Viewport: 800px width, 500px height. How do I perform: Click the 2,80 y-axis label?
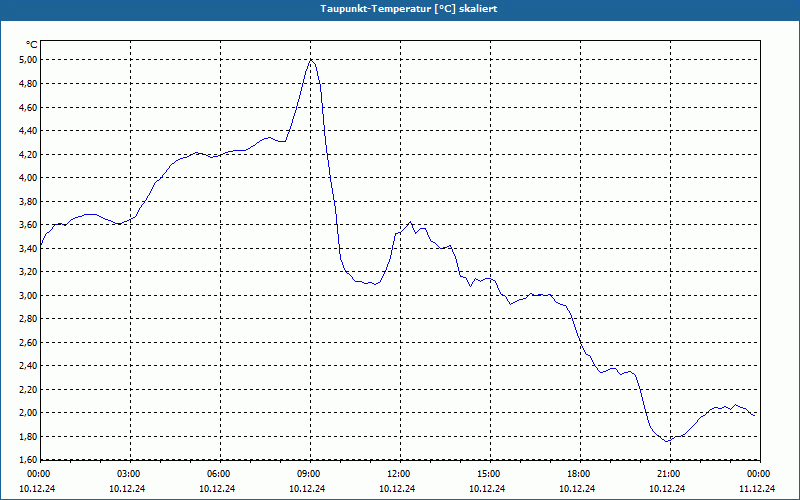tap(29, 319)
